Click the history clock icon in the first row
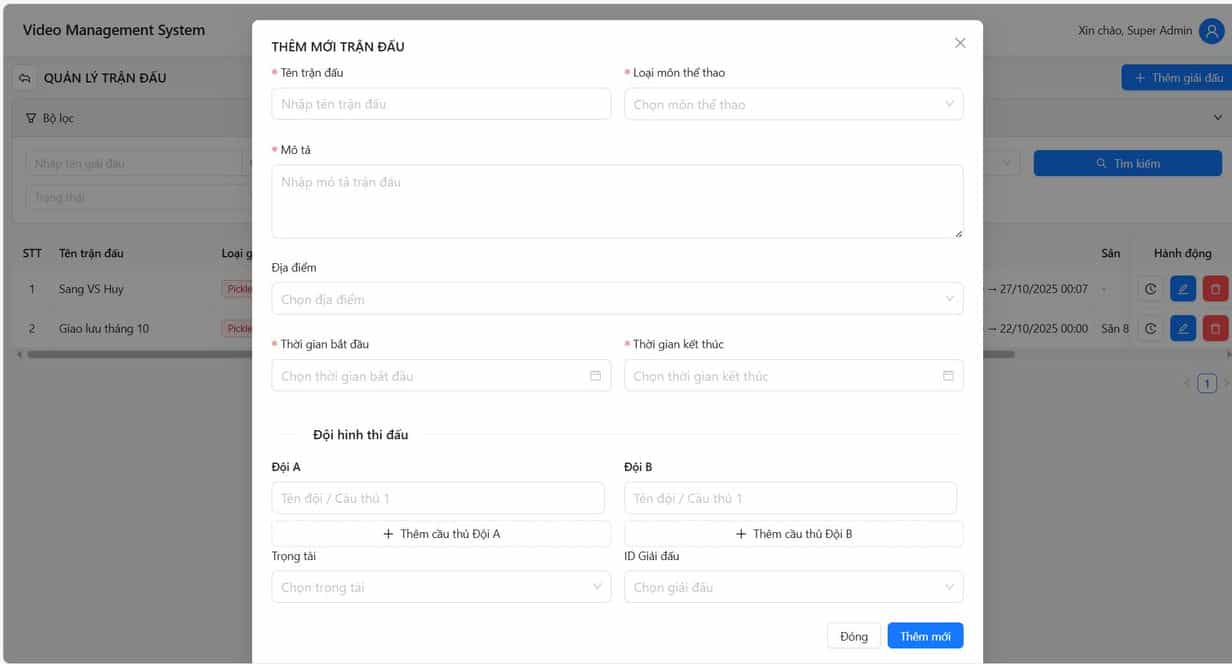 pyautogui.click(x=1150, y=289)
